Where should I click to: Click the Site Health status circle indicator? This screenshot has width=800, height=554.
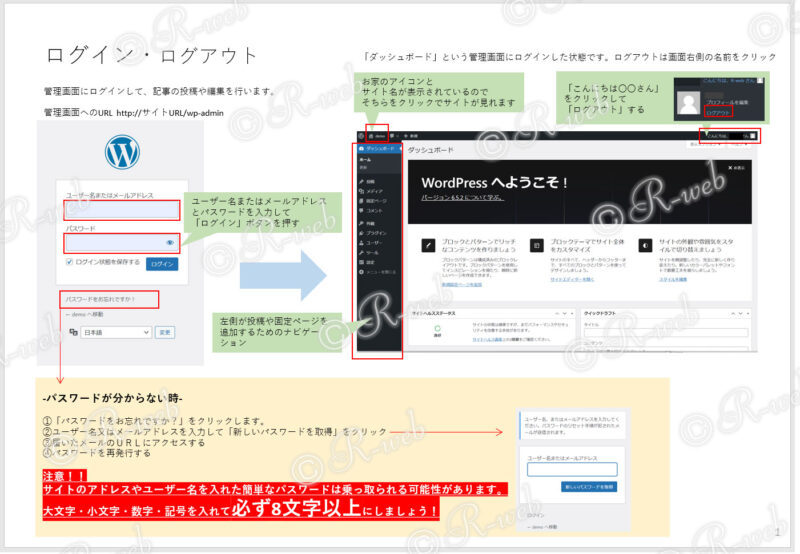click(x=437, y=329)
